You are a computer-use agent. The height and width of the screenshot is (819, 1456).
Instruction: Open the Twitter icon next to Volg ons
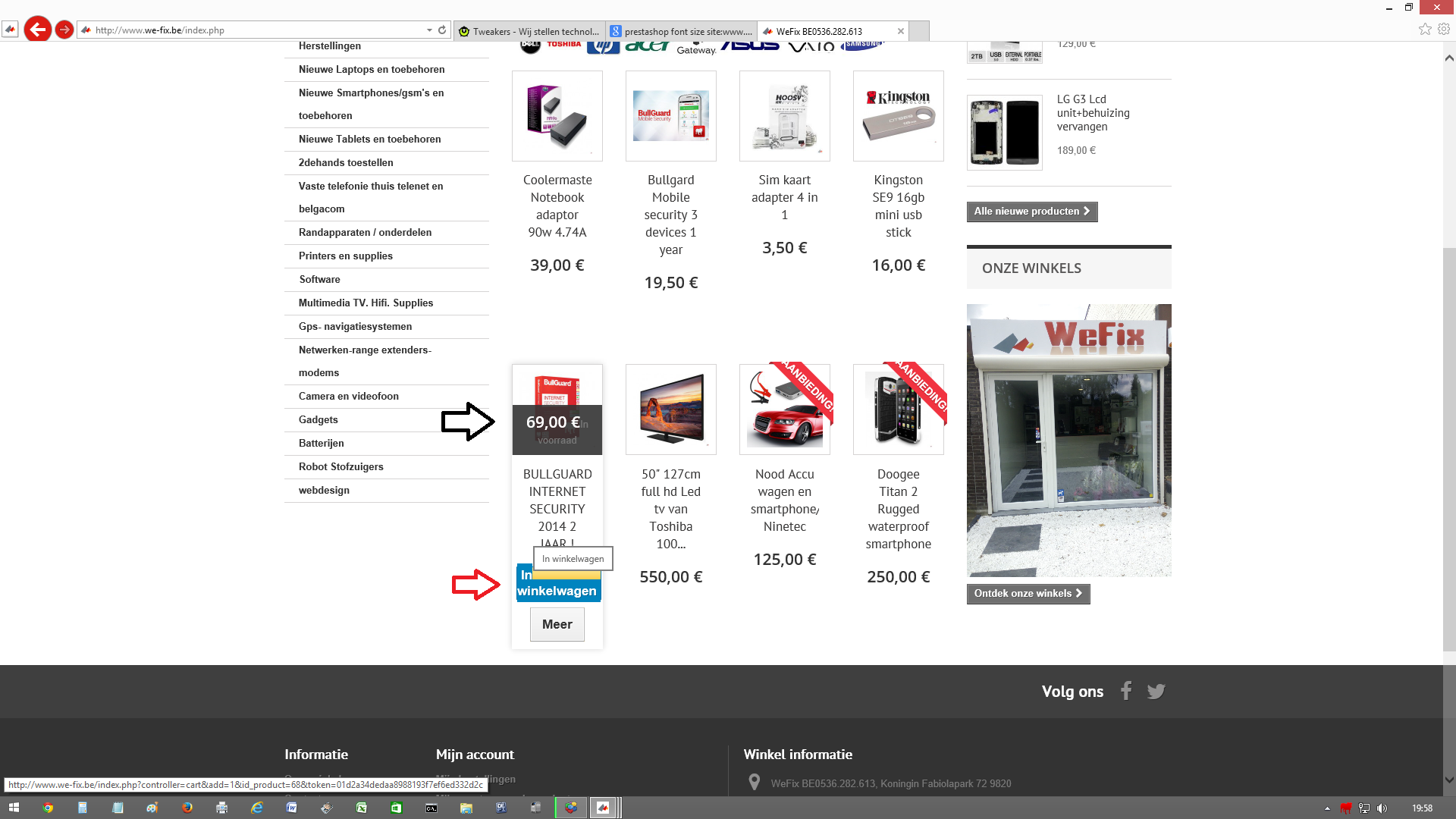1156,691
